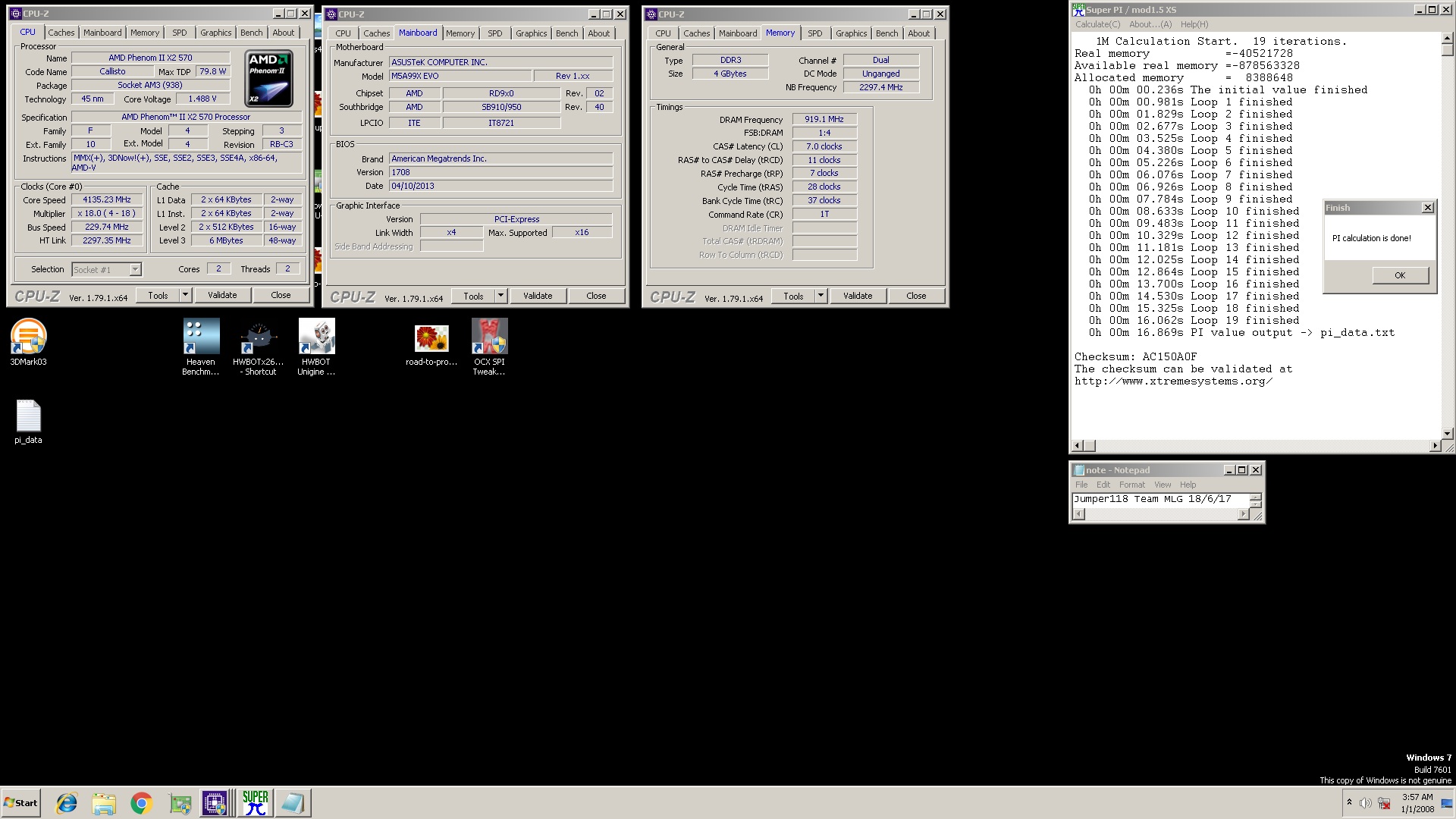This screenshot has height=819, width=1456.
Task: Open the Socket #1 selection combo box
Action: pyautogui.click(x=106, y=269)
